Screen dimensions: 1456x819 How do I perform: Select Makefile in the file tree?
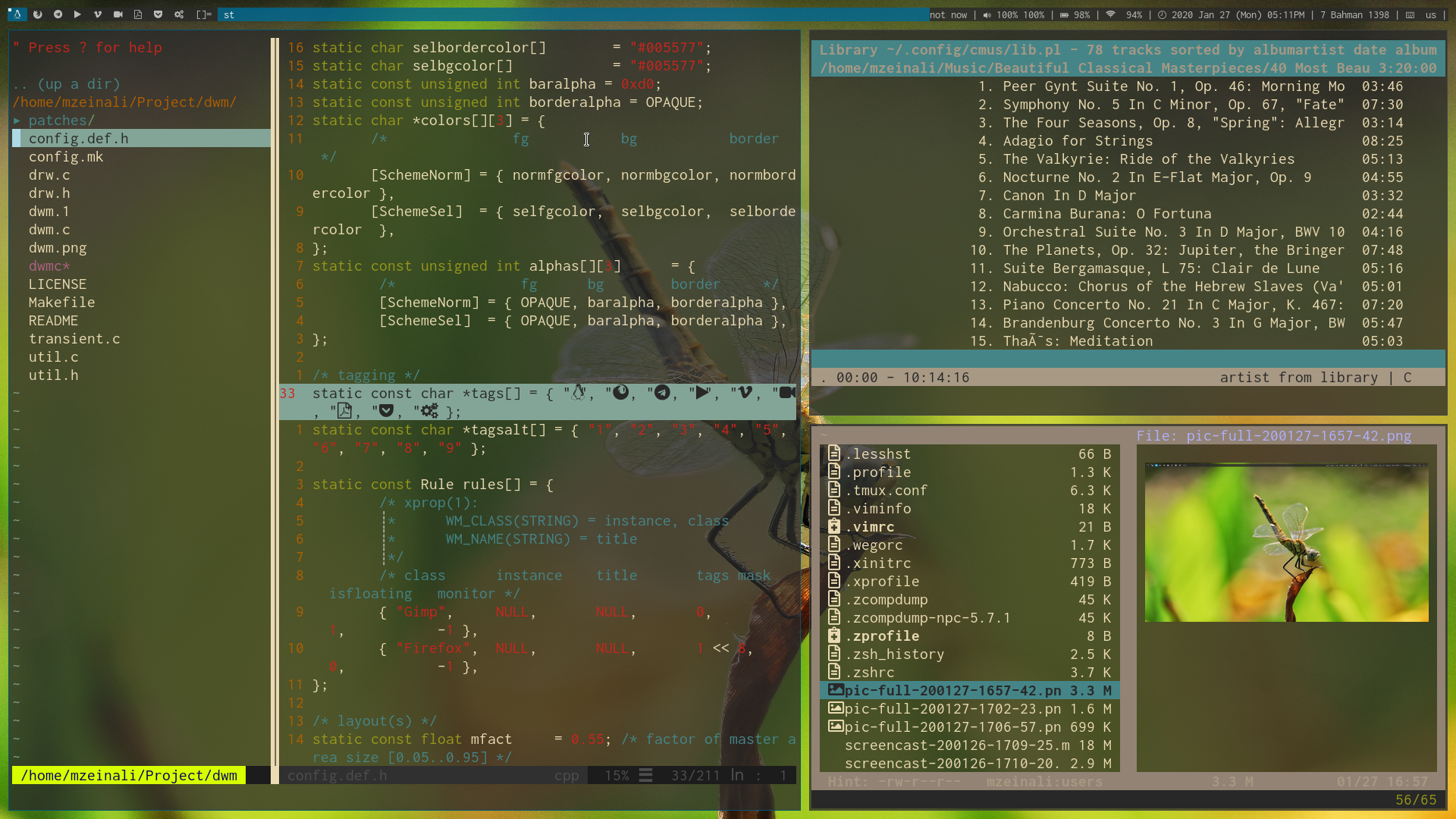click(61, 303)
